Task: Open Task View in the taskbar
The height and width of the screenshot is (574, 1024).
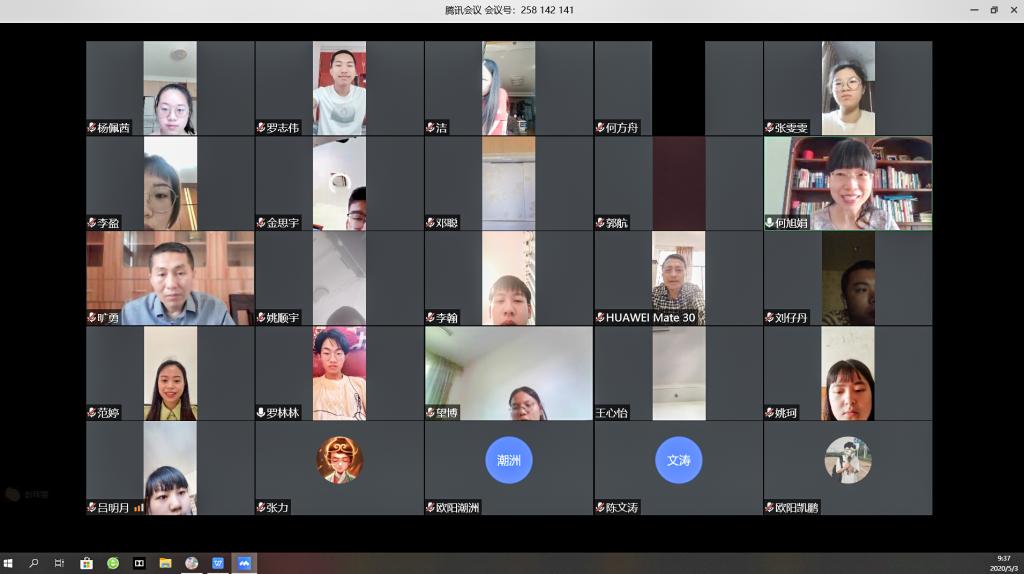Action: [x=60, y=563]
